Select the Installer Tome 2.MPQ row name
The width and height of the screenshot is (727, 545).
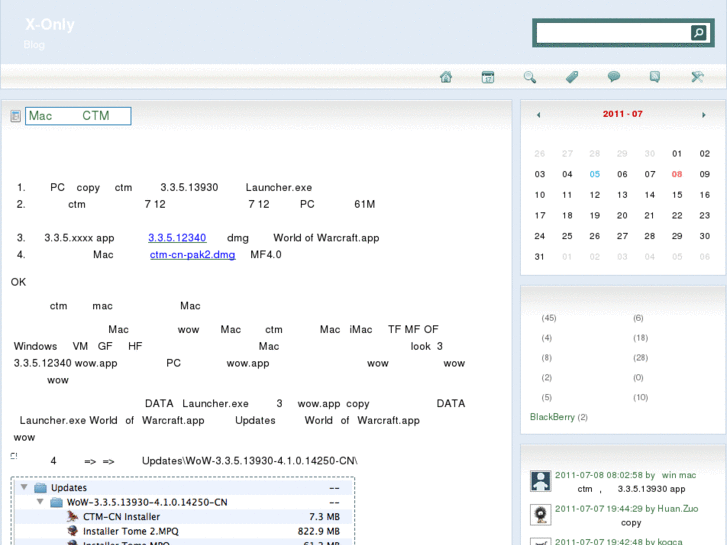click(131, 531)
